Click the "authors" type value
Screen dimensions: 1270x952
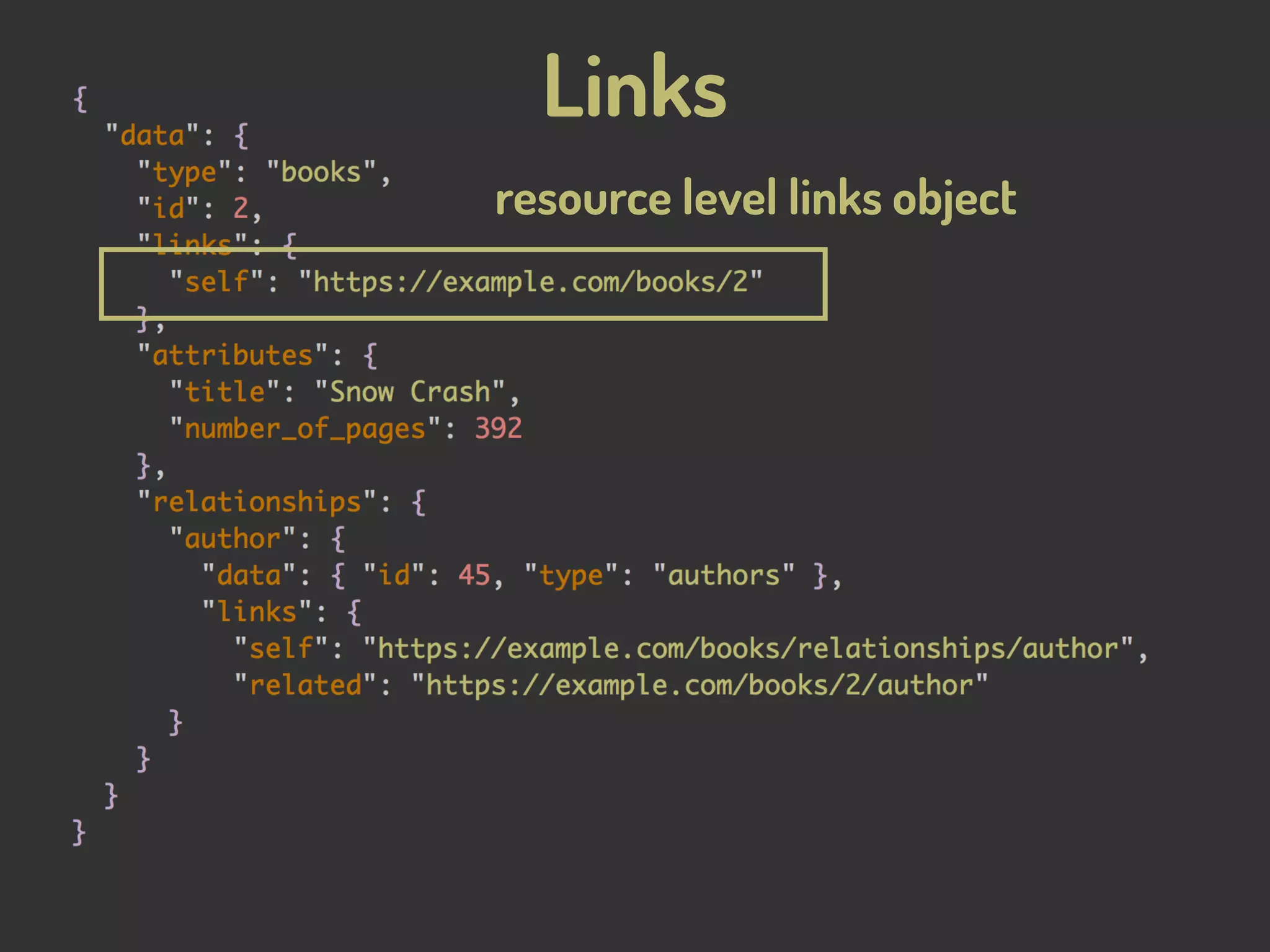tap(724, 575)
